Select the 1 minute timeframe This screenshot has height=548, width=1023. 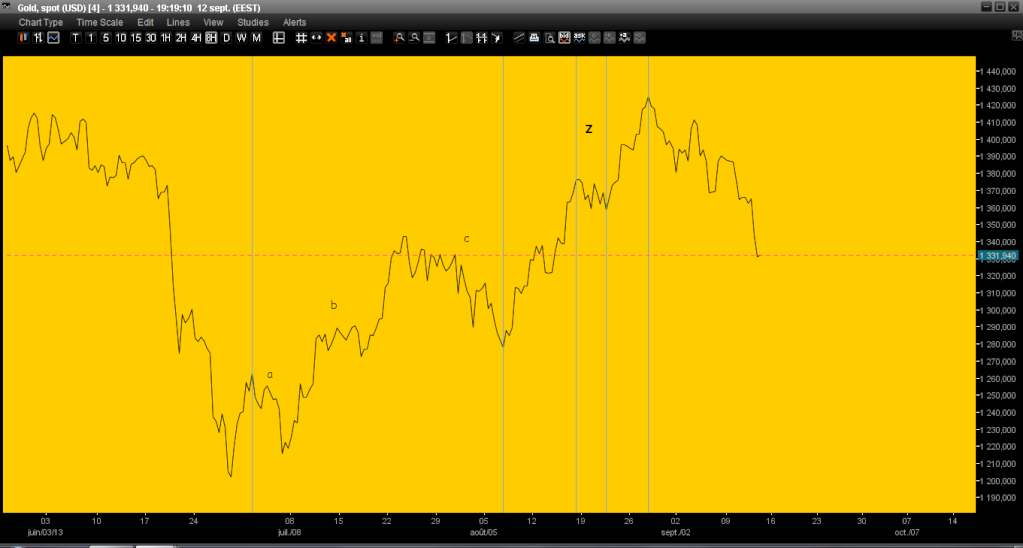91,38
